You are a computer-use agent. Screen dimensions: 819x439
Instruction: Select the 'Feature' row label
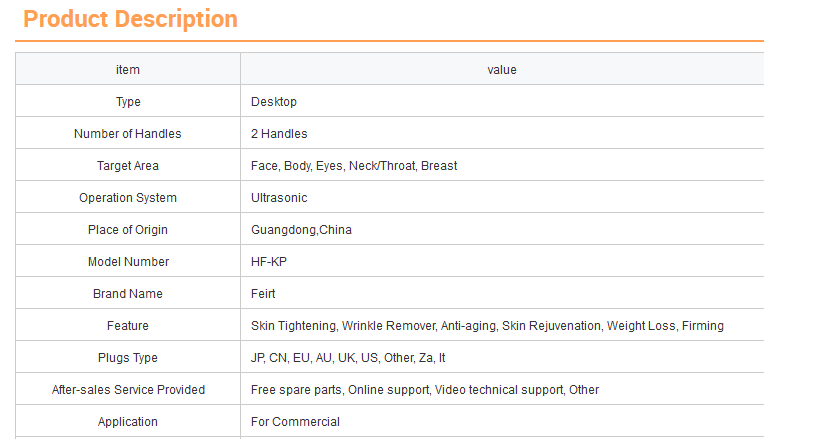point(128,326)
